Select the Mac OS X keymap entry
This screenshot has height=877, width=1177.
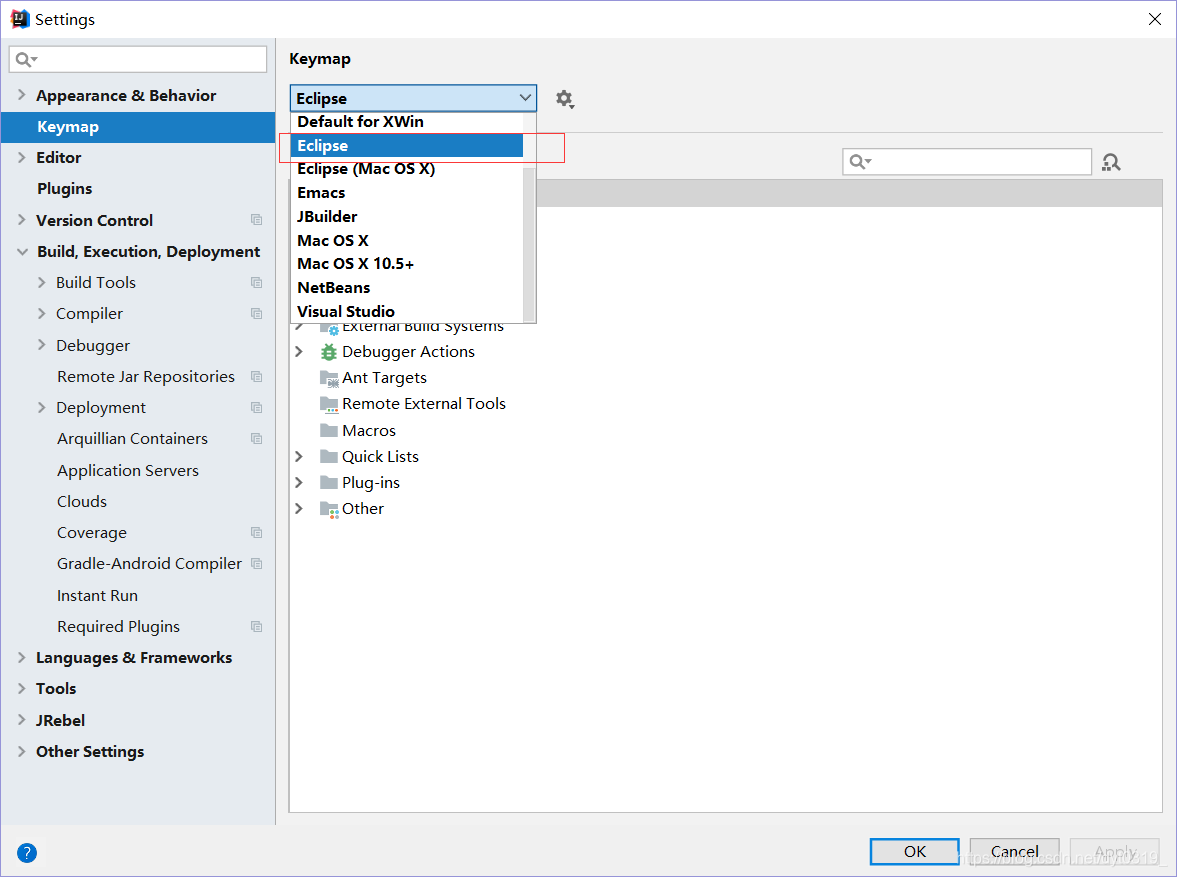coord(406,240)
